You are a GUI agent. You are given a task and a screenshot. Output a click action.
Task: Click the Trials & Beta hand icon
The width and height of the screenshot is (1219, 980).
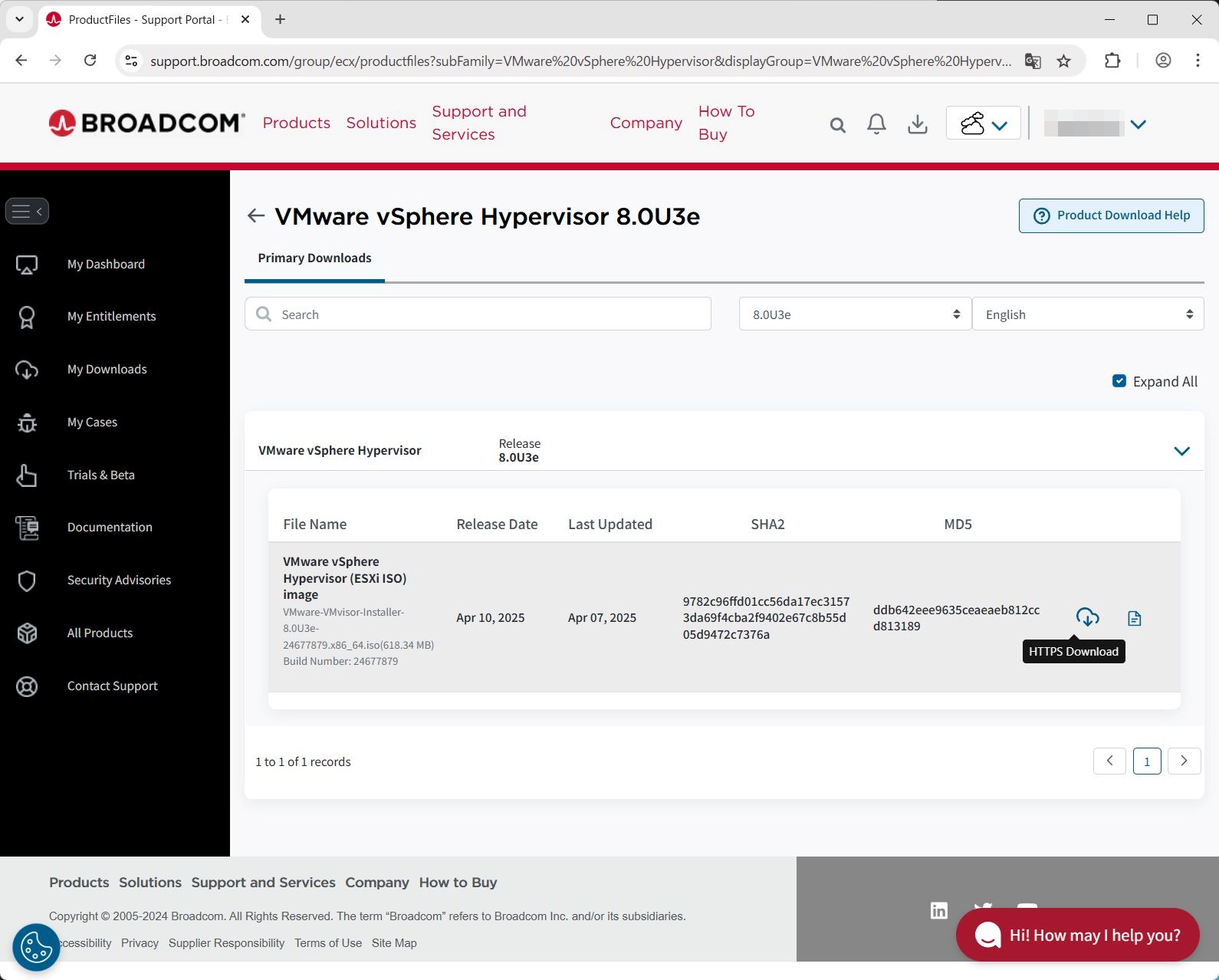point(27,475)
